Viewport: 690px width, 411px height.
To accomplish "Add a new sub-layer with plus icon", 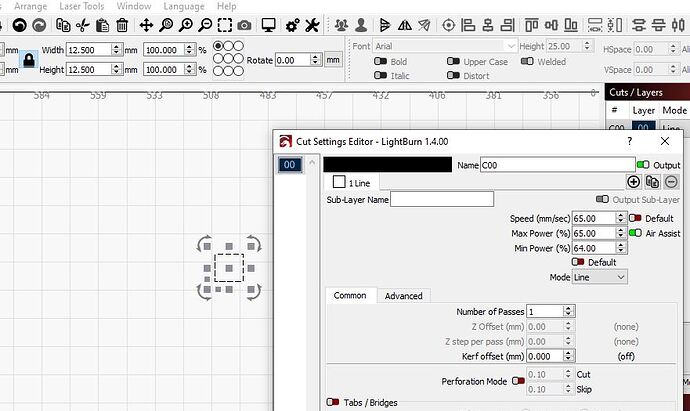I will point(633,182).
